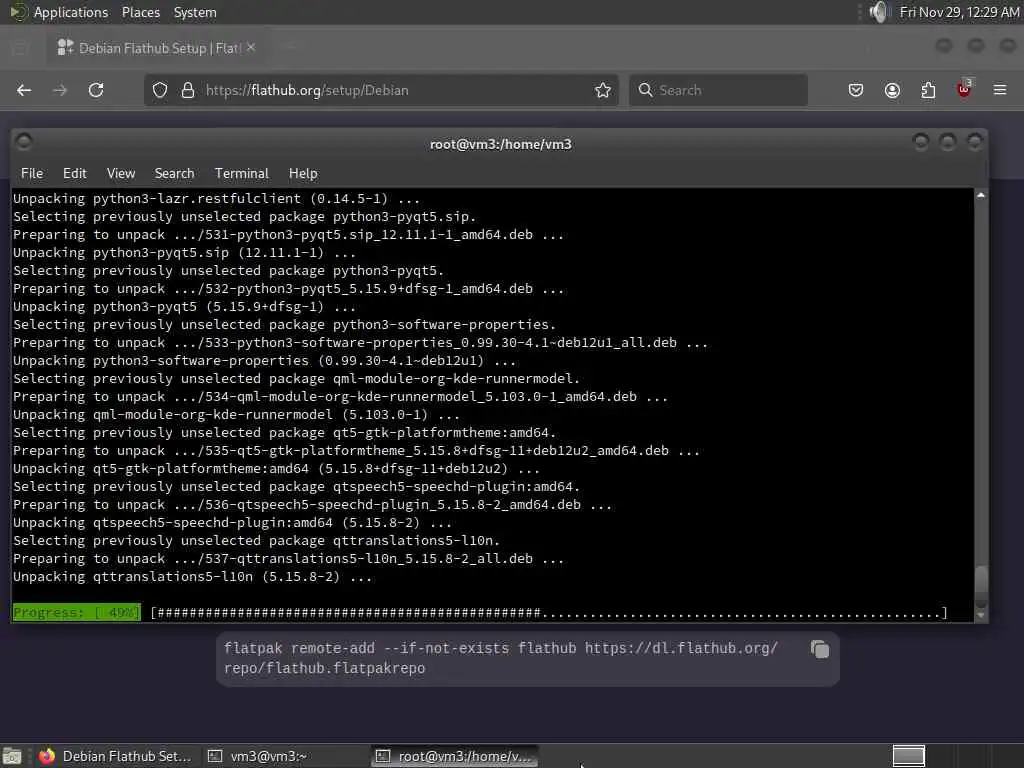Screen dimensions: 1024x768
Task: Open the Terminal menu
Action: [x=242, y=173]
